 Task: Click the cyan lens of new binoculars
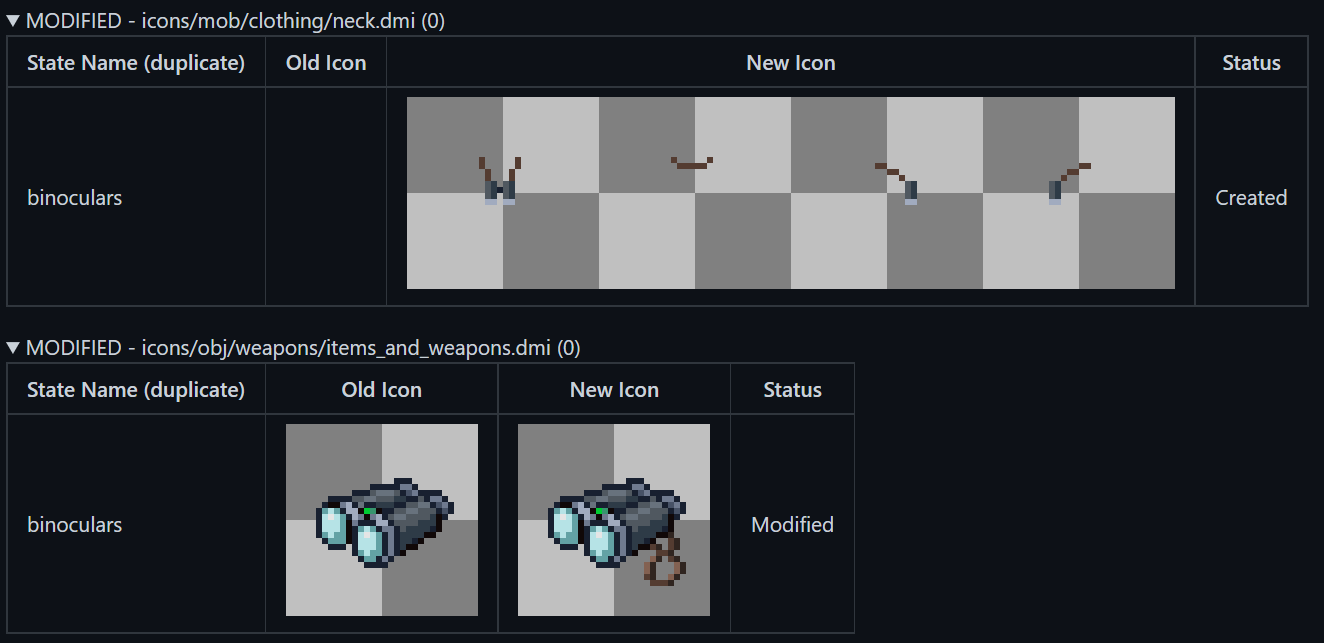[x=601, y=541]
